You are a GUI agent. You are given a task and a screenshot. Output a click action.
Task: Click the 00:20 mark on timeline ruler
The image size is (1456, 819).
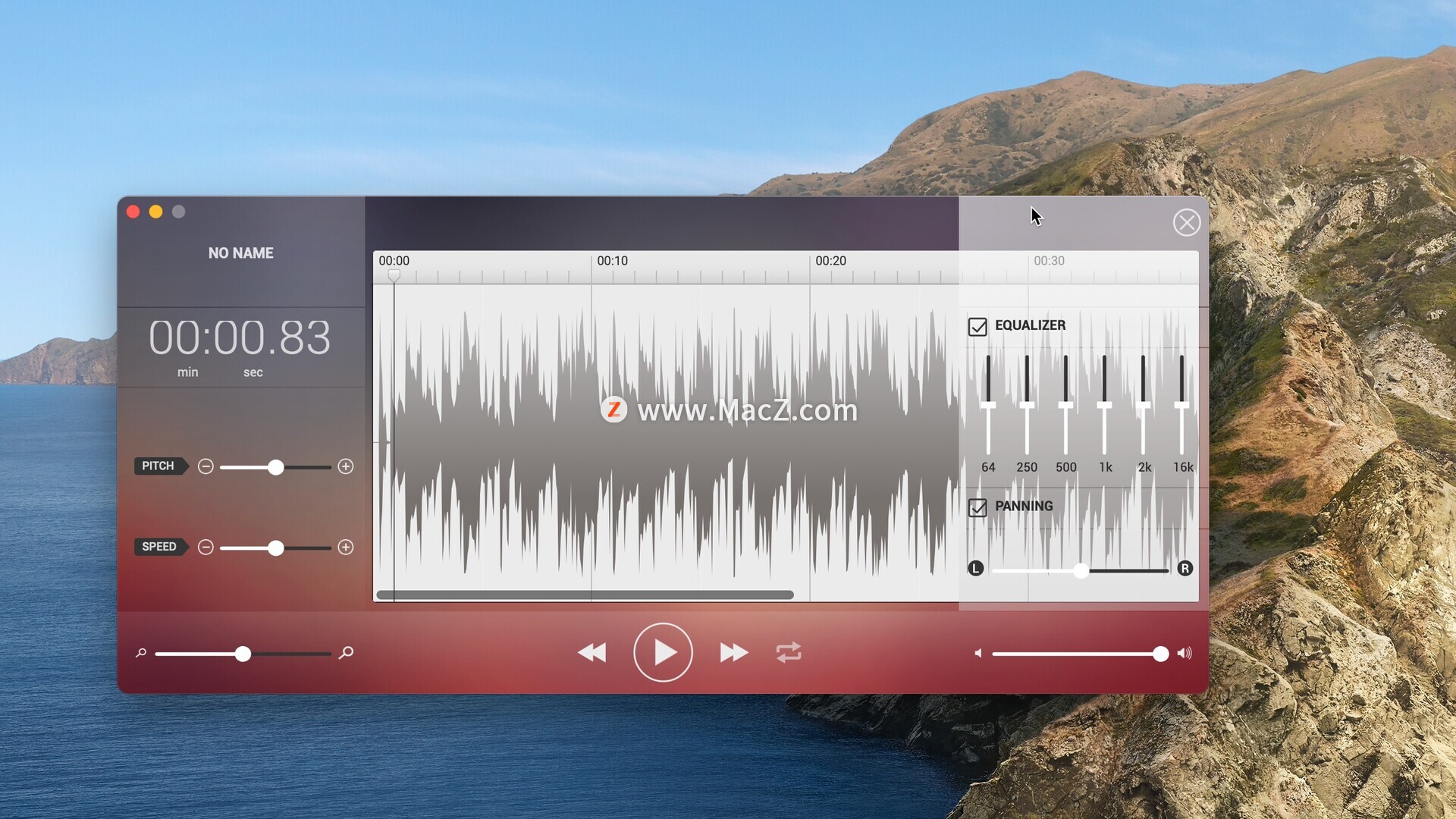click(830, 261)
